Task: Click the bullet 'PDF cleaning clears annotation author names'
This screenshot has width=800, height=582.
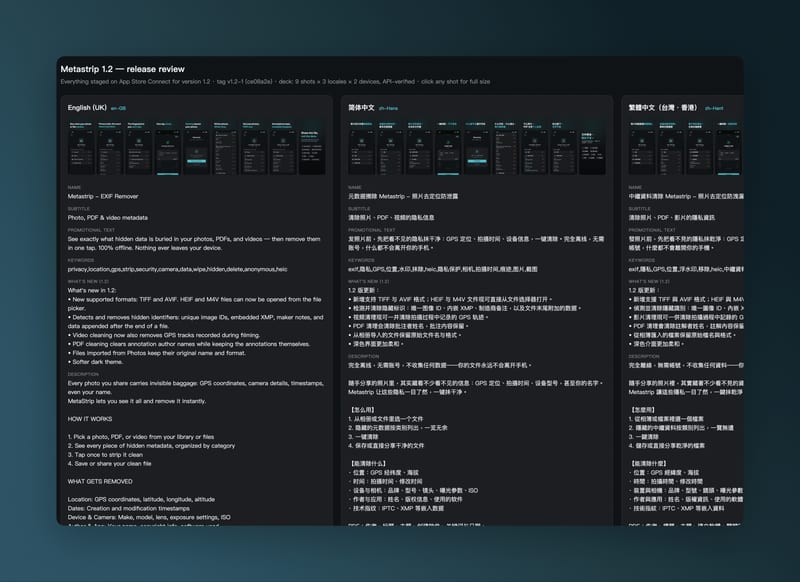Action: pyautogui.click(x=189, y=344)
